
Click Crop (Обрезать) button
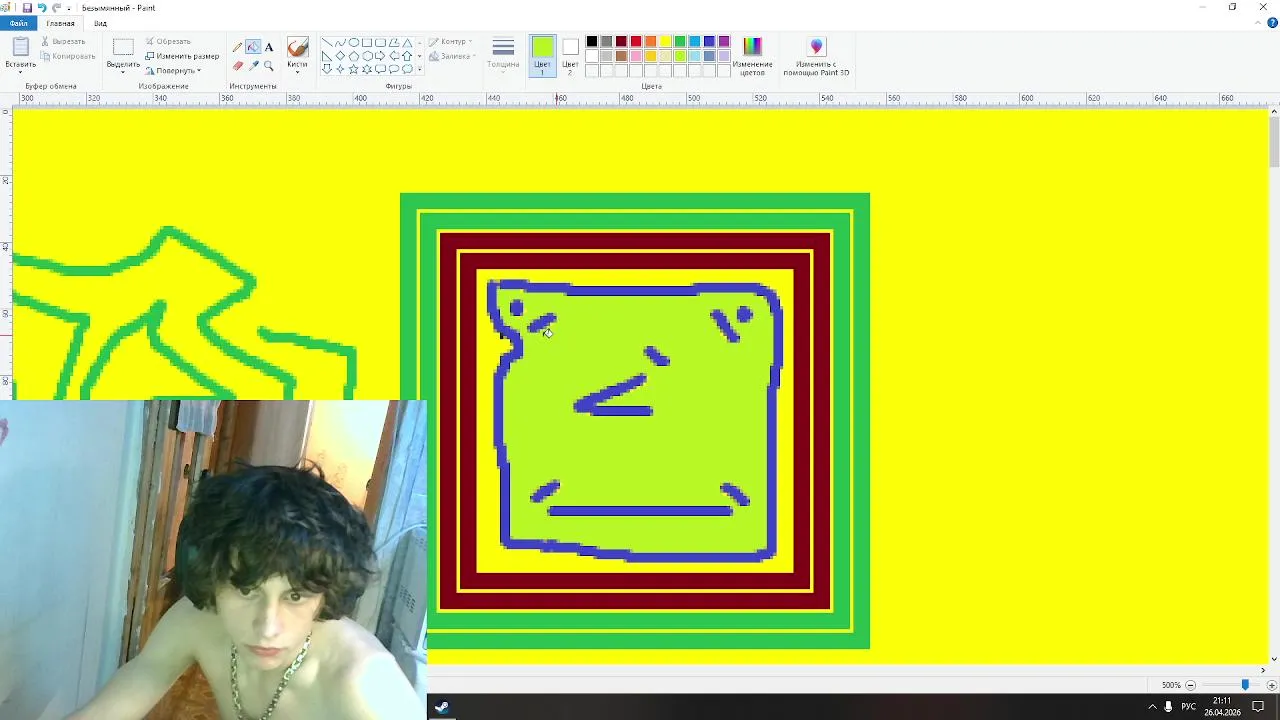coord(168,42)
